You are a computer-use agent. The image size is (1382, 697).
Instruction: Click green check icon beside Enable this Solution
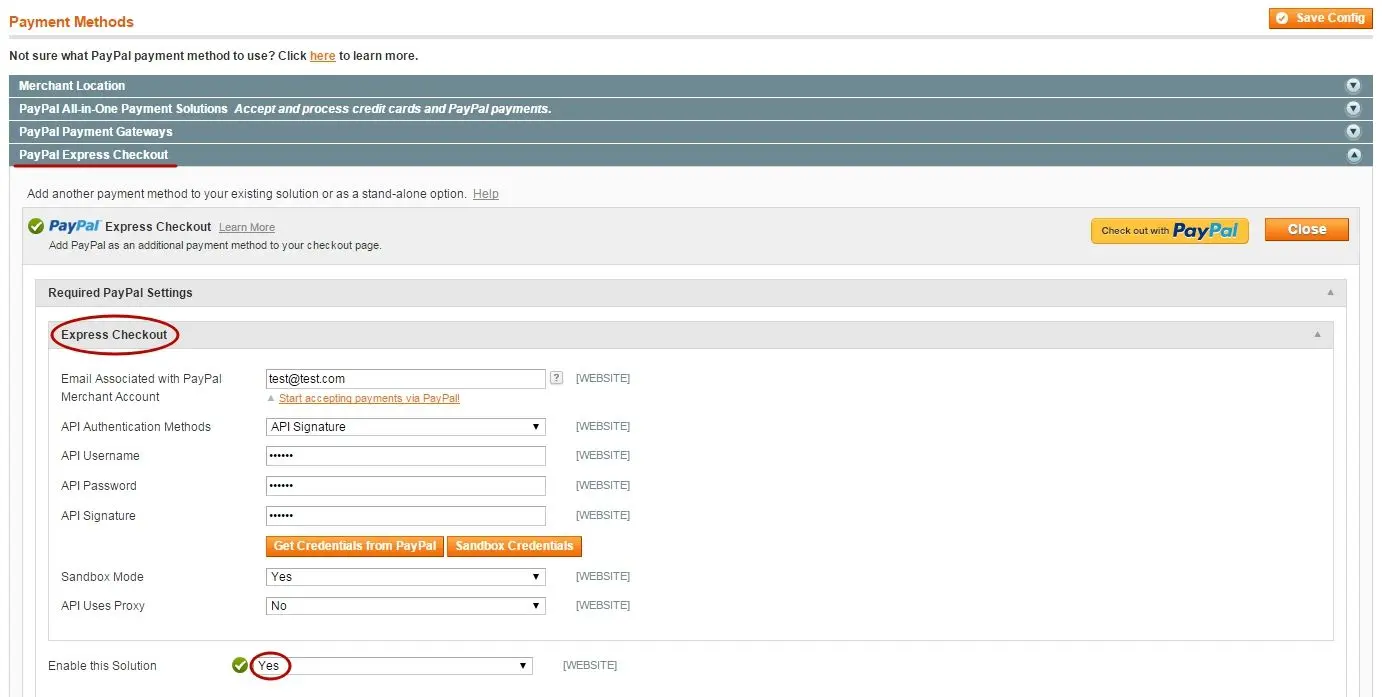(240, 666)
